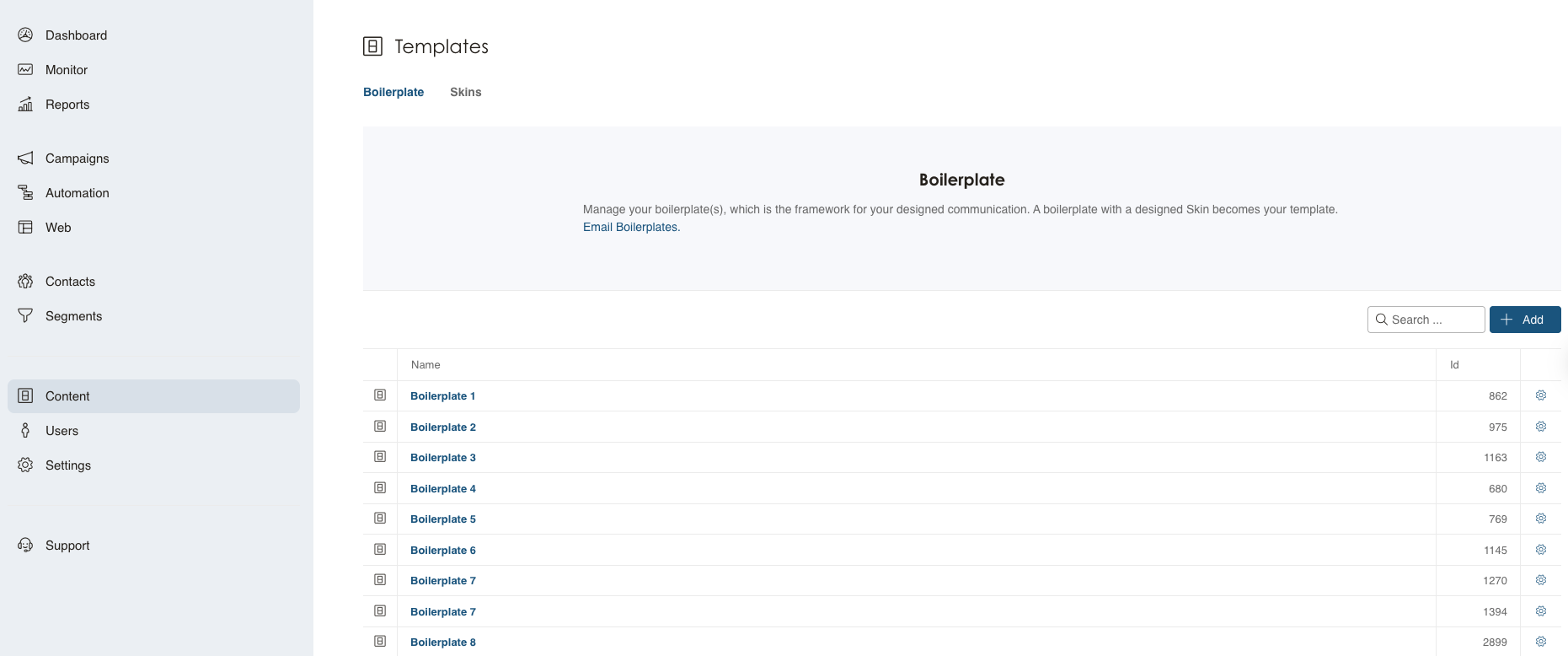Select Segments in the sidebar

73,316
